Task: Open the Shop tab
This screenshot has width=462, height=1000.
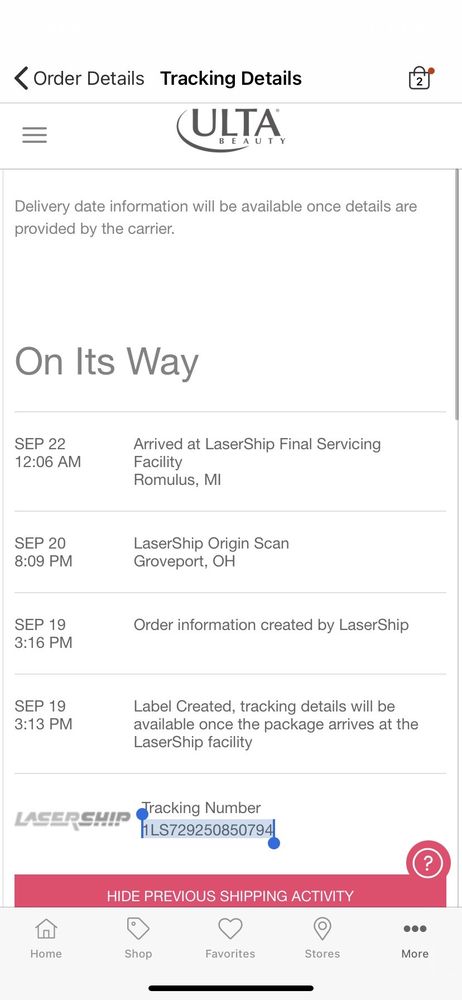Action: click(138, 938)
